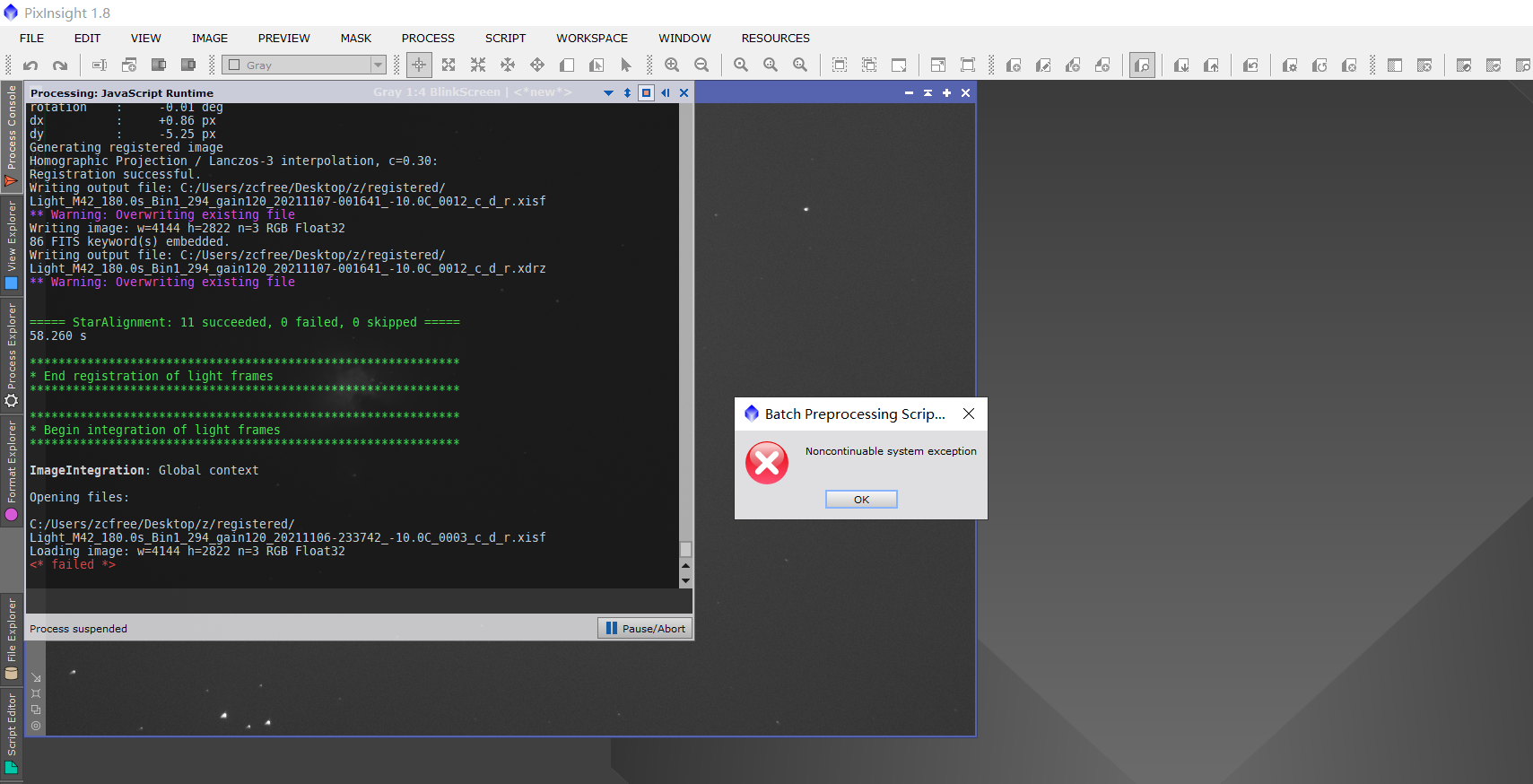
Task: Click 'Noncontinuable system exception' message text
Action: pos(891,451)
